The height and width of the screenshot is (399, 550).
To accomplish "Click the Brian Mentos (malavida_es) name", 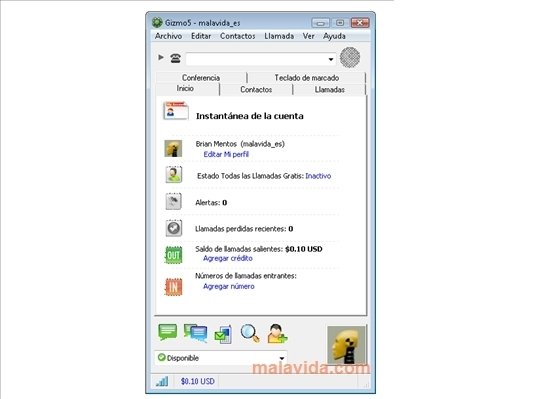I will tap(240, 144).
